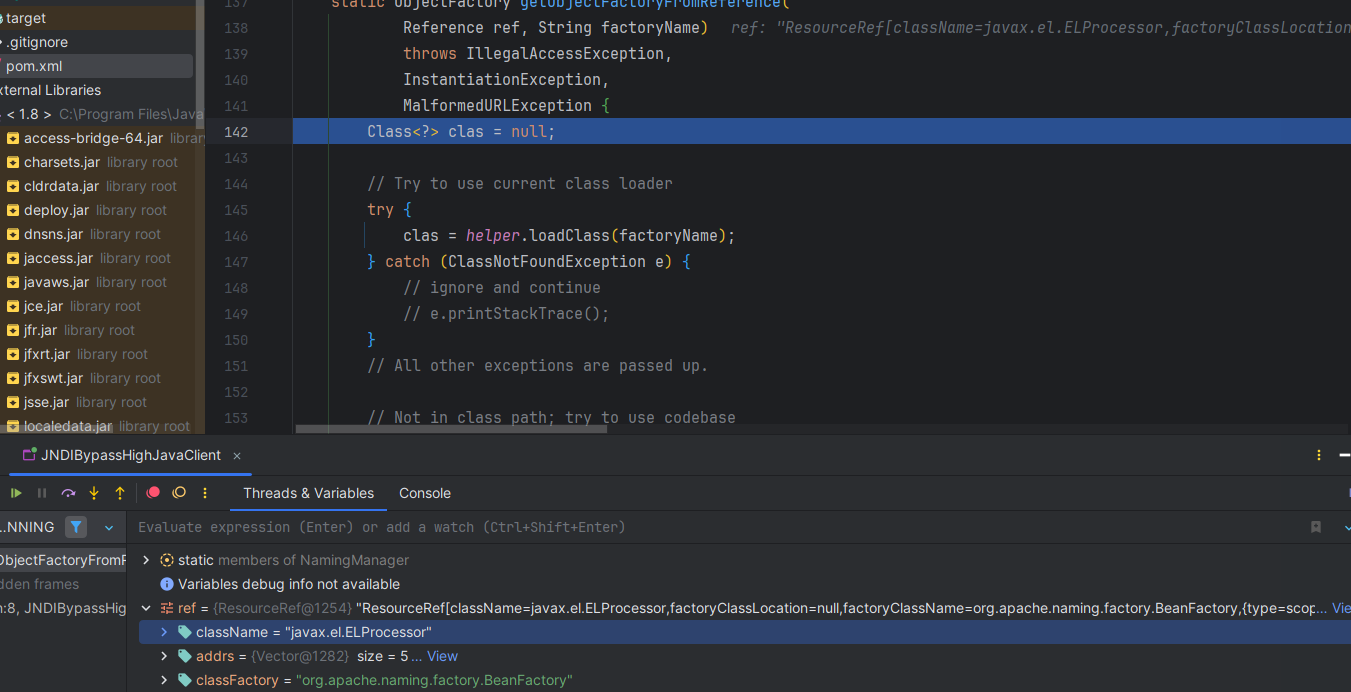The image size is (1351, 692).
Task: Click the watch bookmark icon in evaluate bar
Action: point(1316,527)
